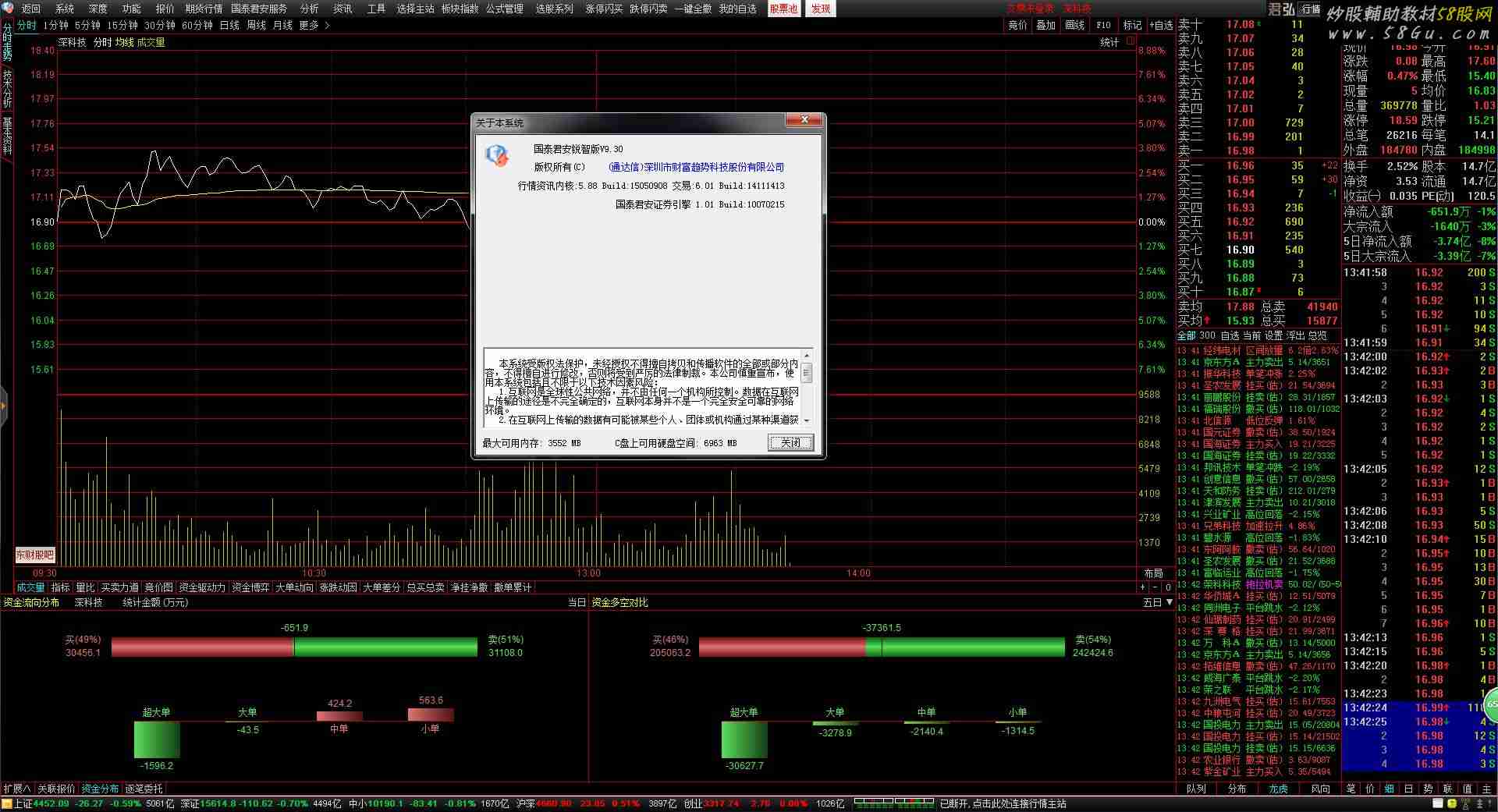
Task: Click the status bar index icon before 上证
Action: point(7,803)
